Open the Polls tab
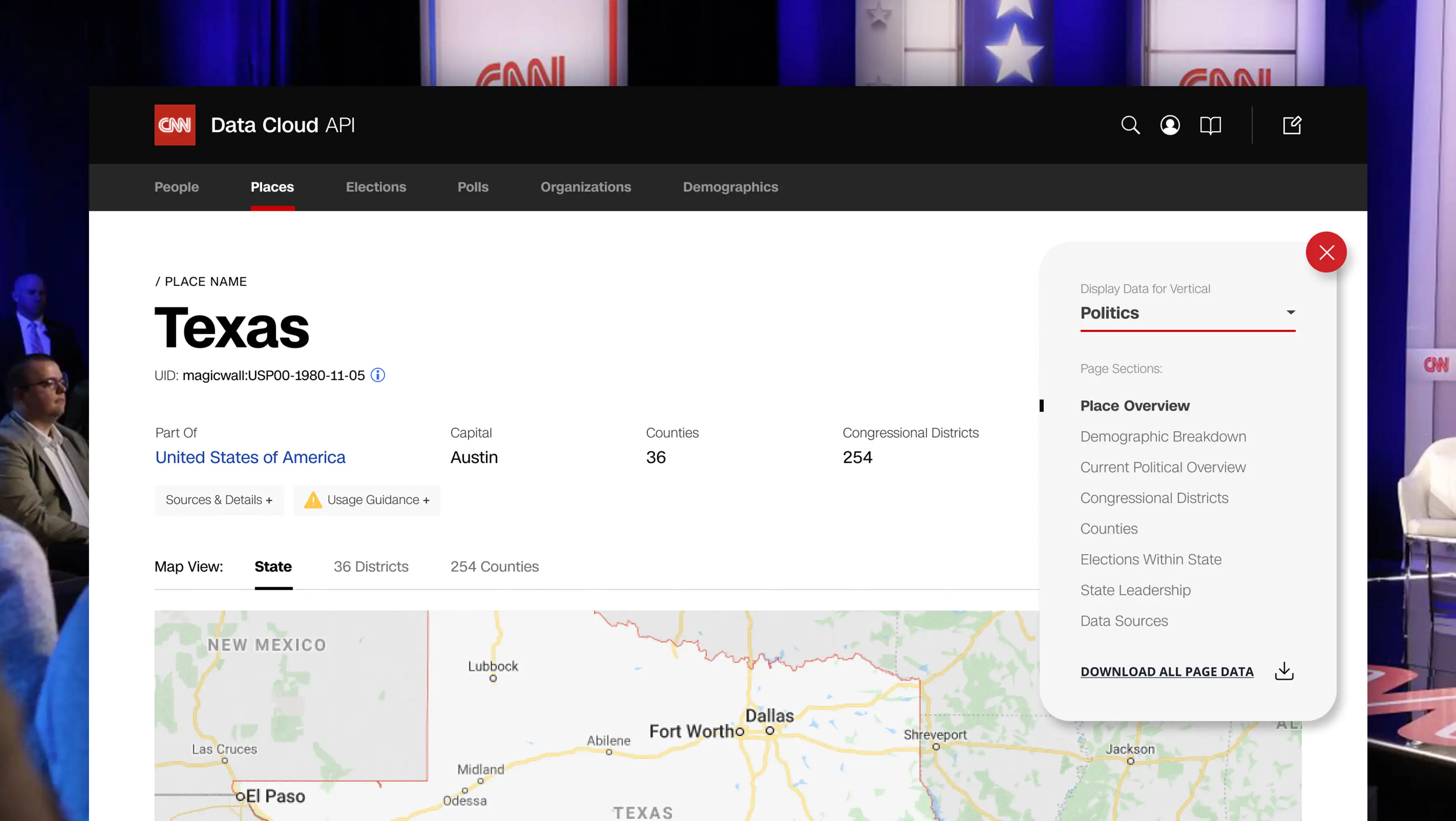The height and width of the screenshot is (821, 1456). [472, 187]
